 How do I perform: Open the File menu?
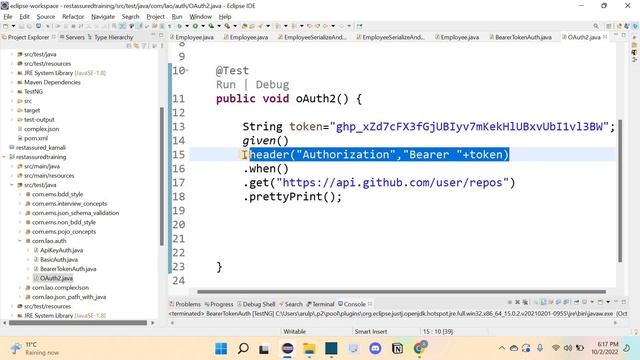pos(8,16)
